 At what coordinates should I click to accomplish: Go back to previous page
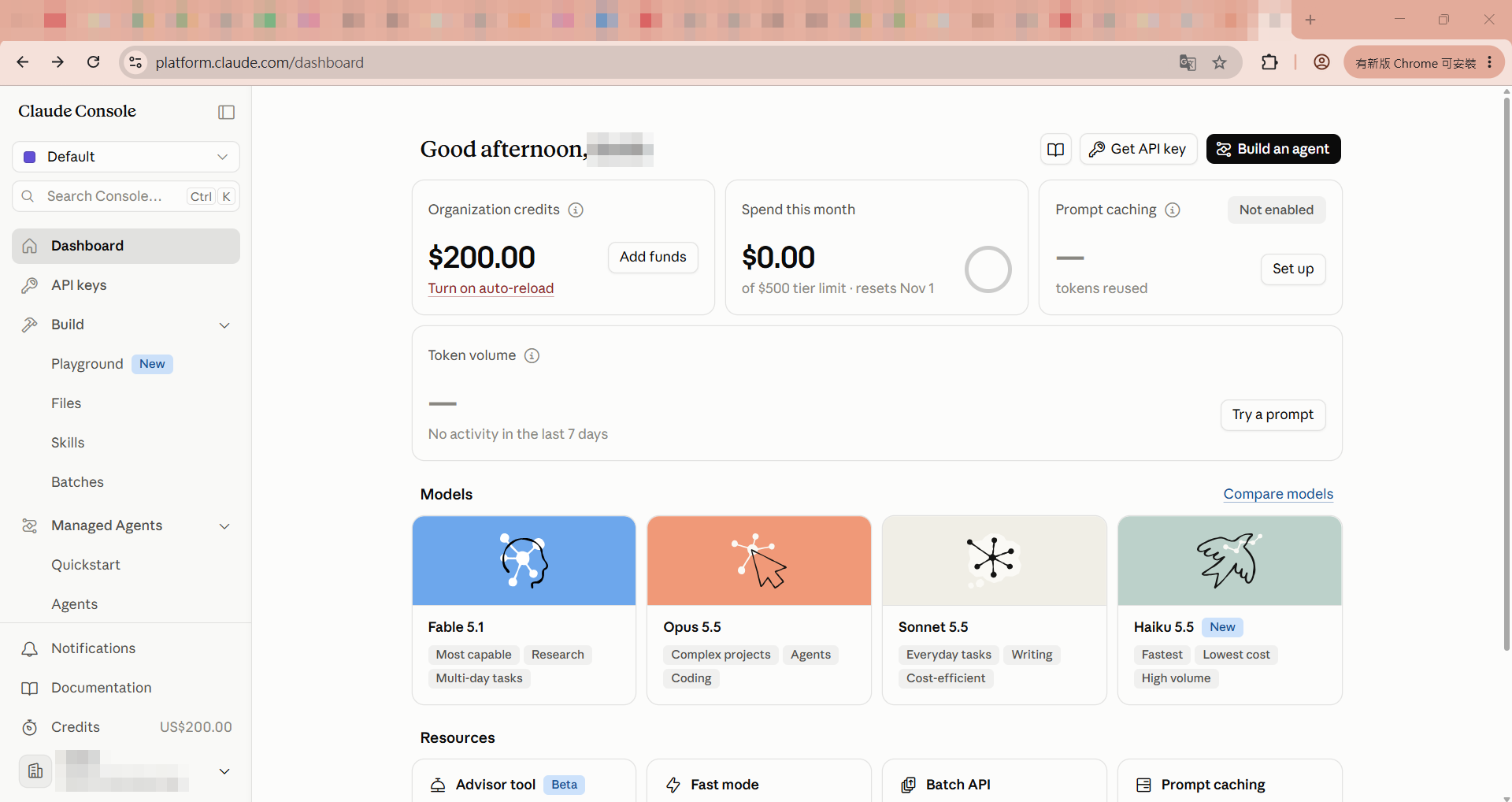point(23,62)
